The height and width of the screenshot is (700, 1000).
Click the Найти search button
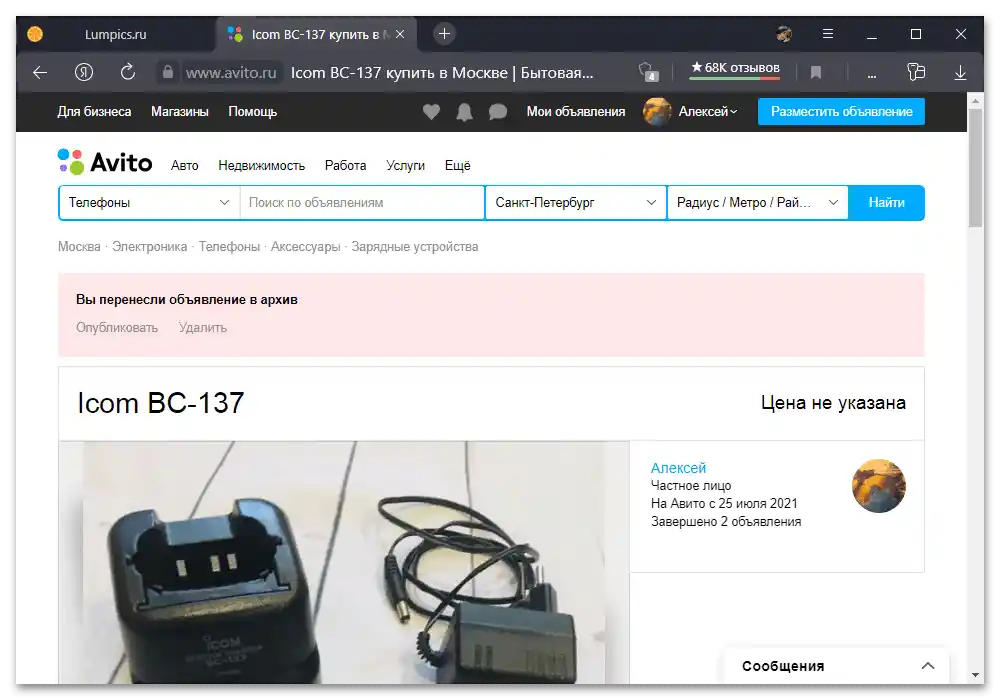point(886,203)
